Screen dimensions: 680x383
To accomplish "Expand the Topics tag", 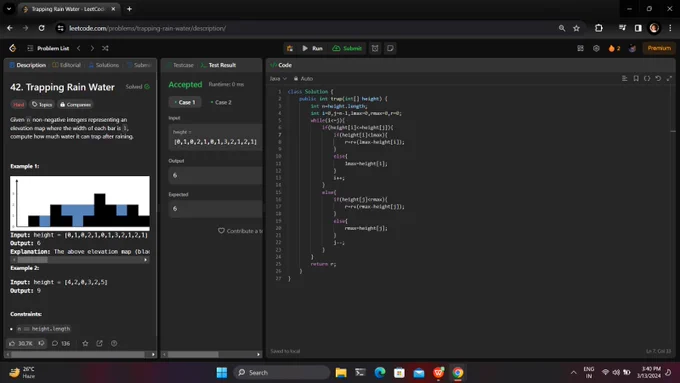I will [x=42, y=105].
